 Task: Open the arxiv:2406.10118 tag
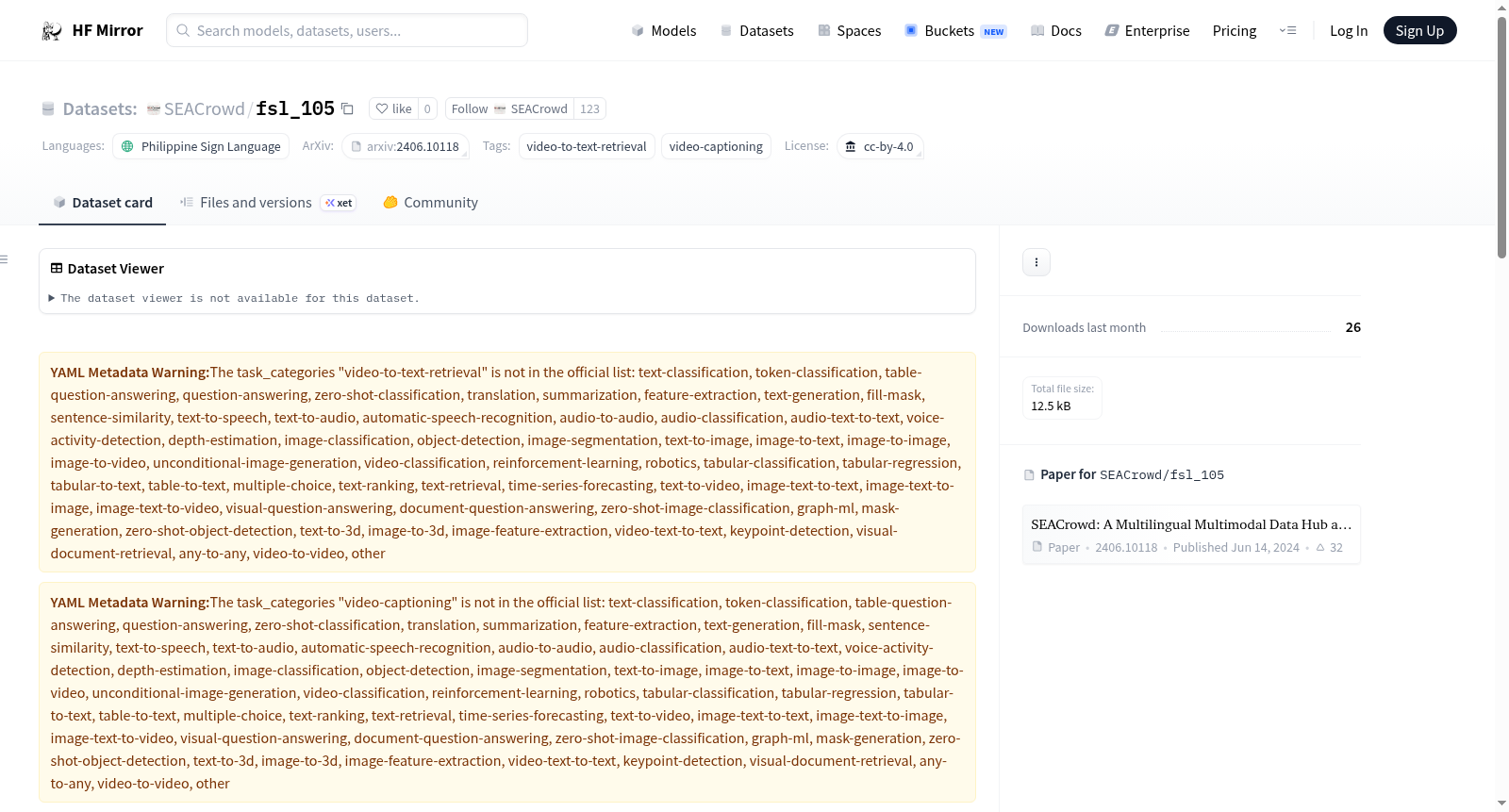406,146
